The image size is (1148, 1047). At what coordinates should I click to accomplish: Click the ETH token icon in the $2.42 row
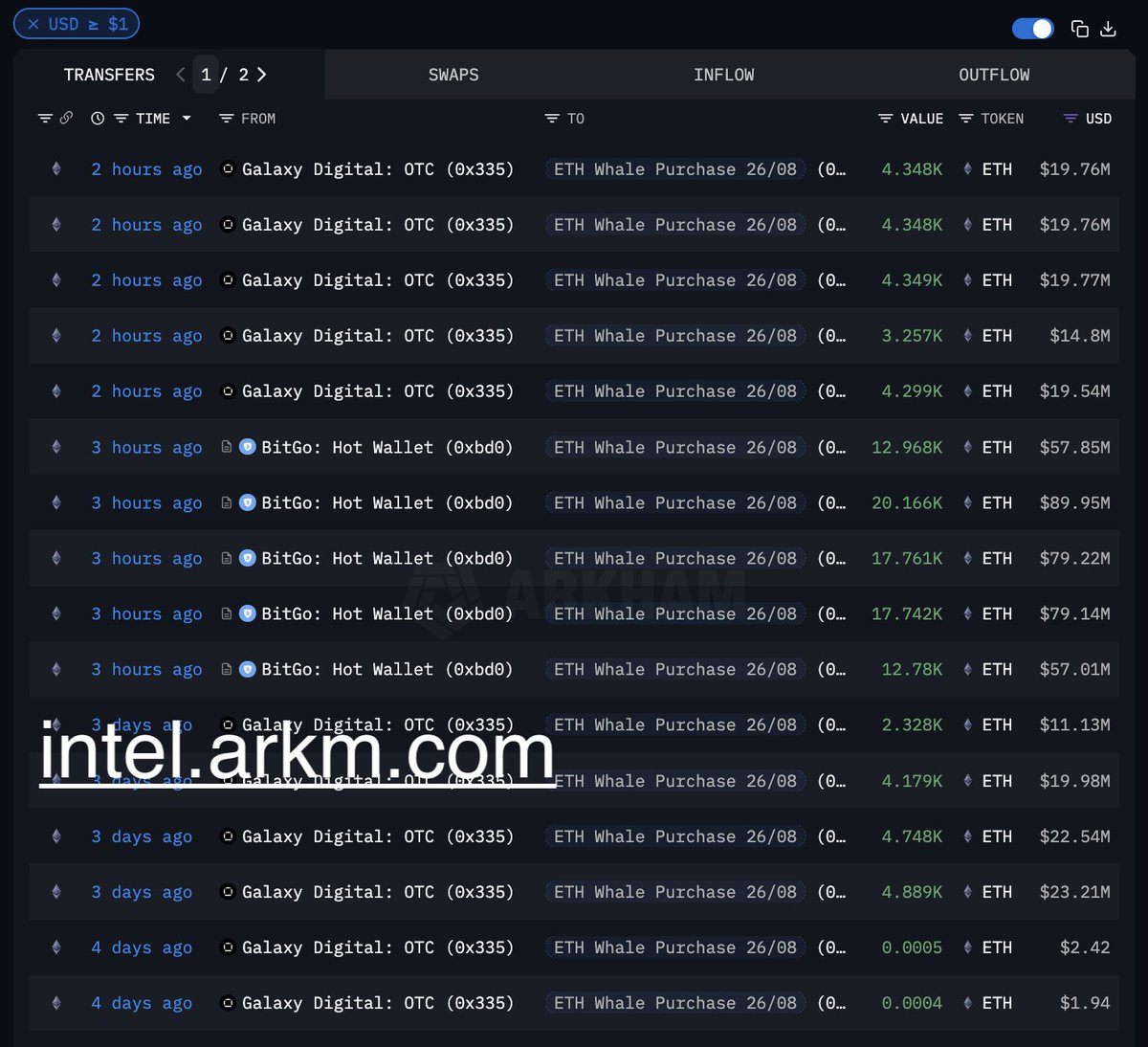click(x=967, y=947)
